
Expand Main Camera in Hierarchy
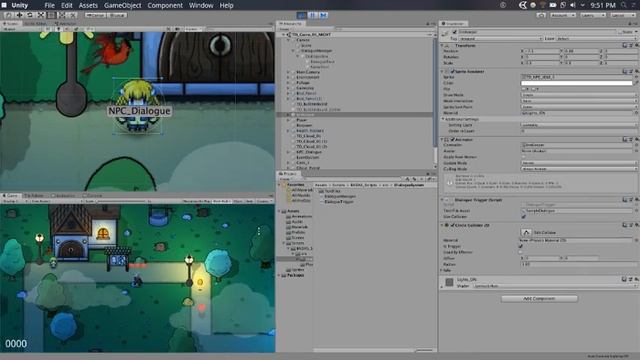tap(288, 72)
